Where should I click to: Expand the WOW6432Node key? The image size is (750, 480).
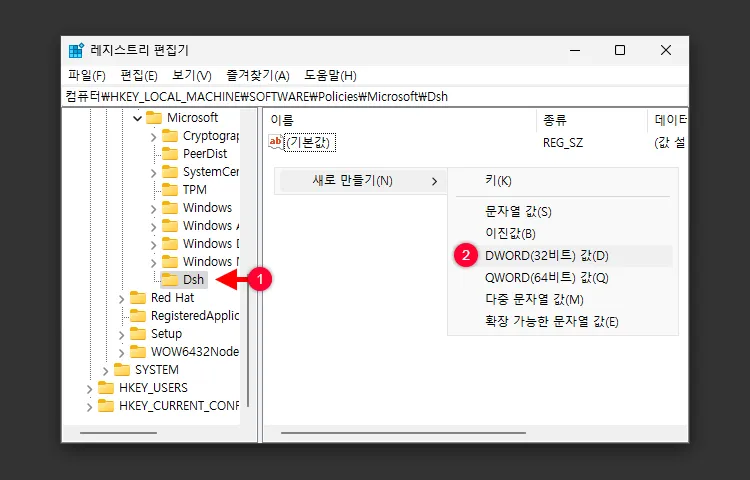[x=121, y=353]
